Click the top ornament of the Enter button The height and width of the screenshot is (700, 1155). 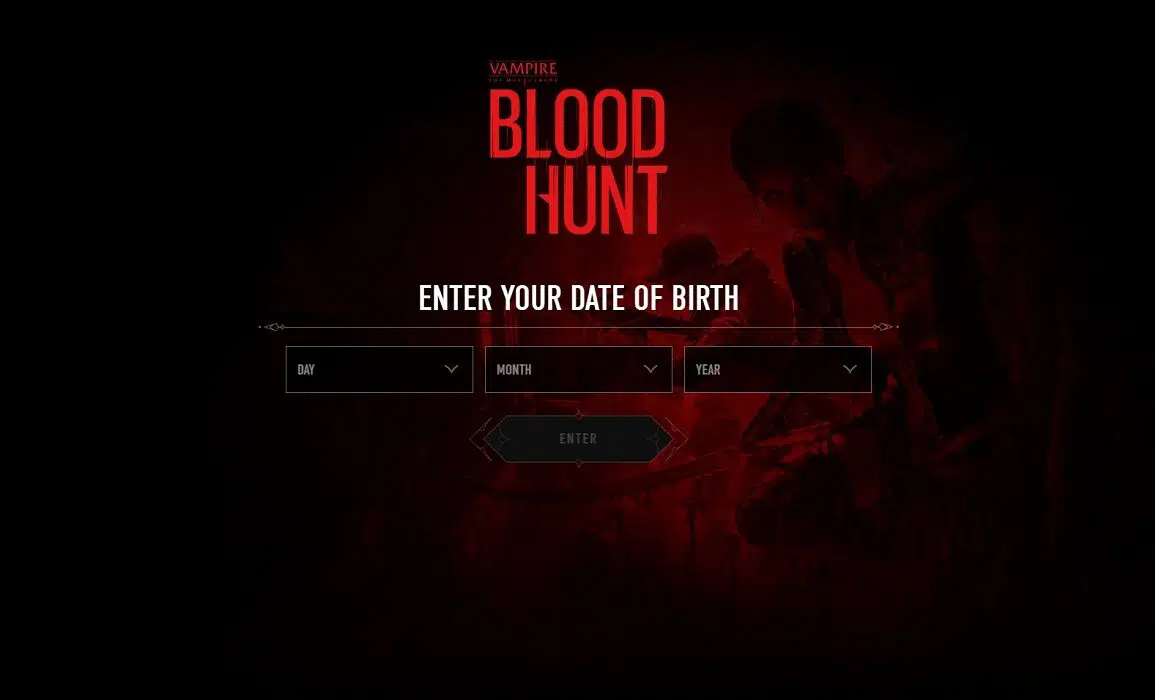click(579, 415)
